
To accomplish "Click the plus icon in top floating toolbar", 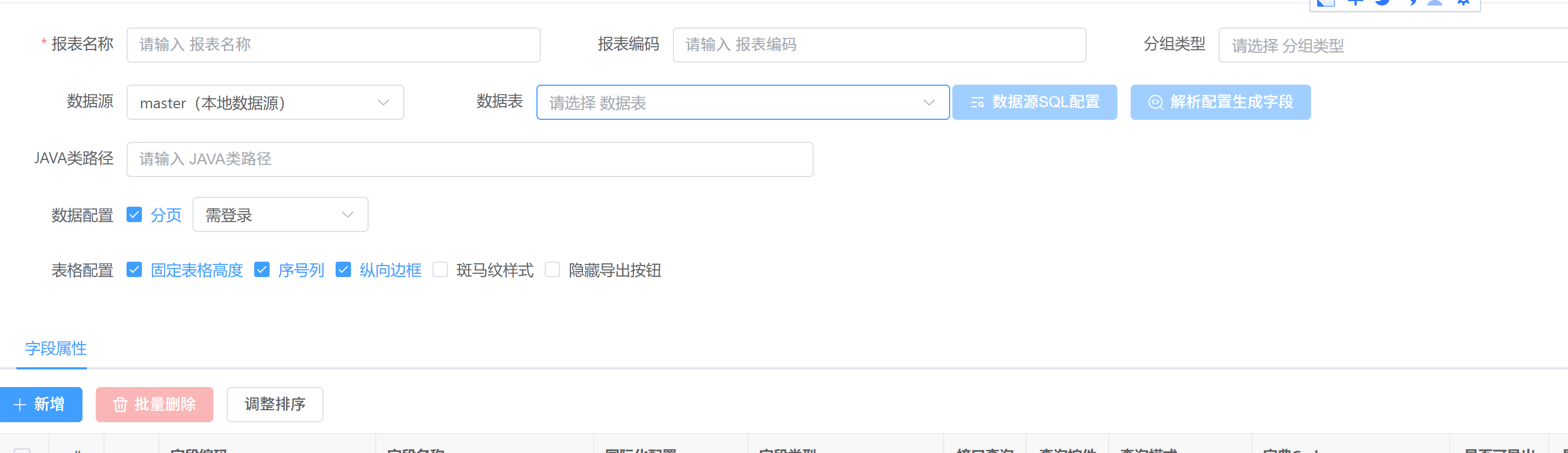I will coord(1355,3).
